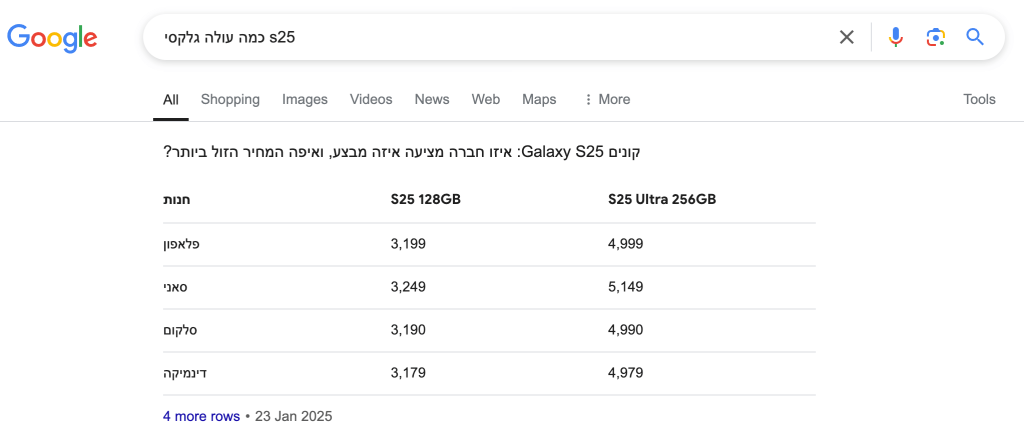
Task: Open the Videos results tab
Action: click(371, 99)
